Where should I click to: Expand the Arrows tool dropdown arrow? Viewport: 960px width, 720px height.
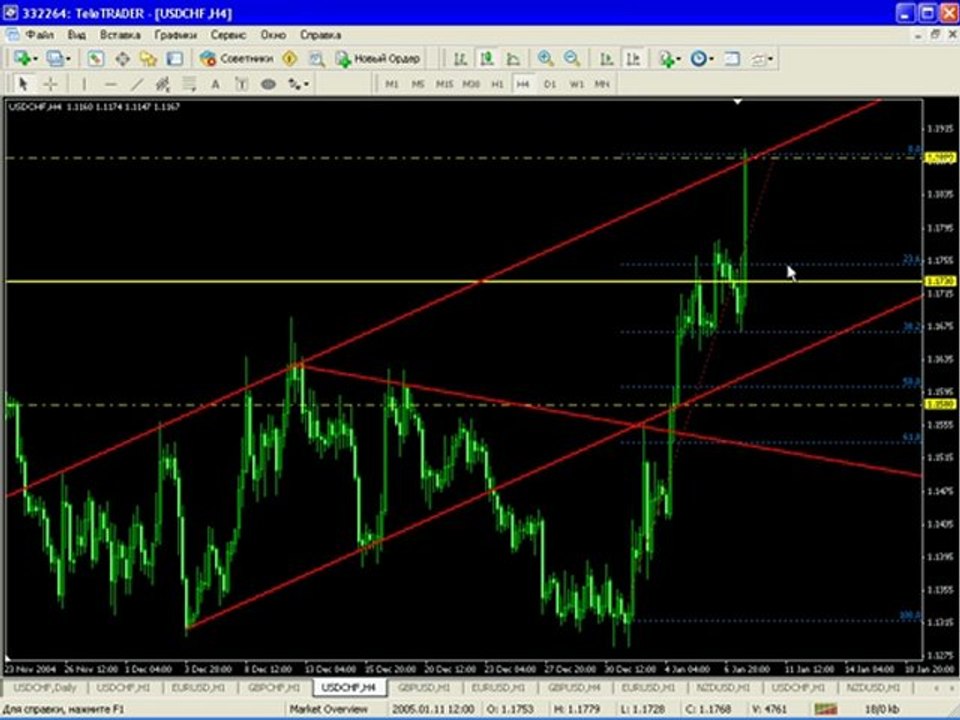306,84
